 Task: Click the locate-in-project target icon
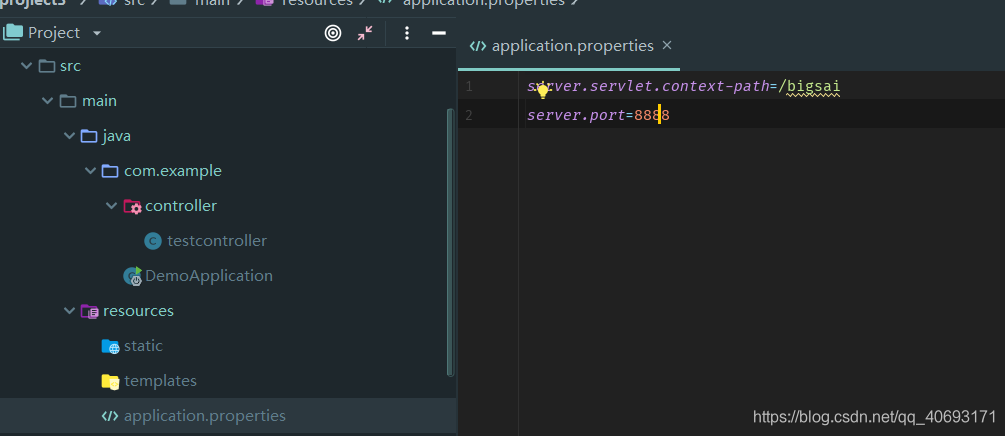click(x=333, y=33)
